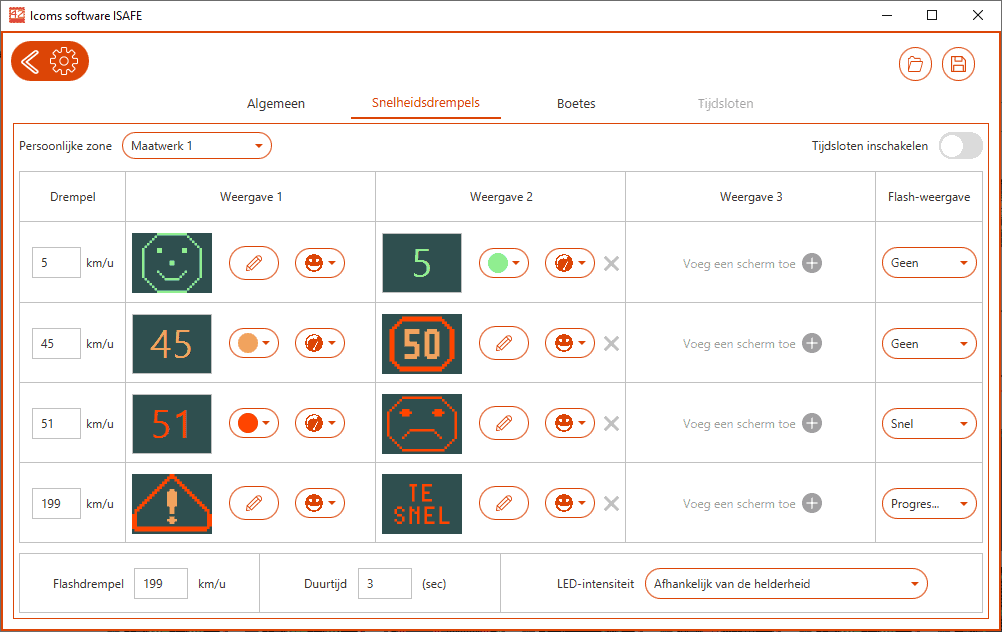Open the Boetes tab
Image resolution: width=1002 pixels, height=632 pixels.
[576, 103]
